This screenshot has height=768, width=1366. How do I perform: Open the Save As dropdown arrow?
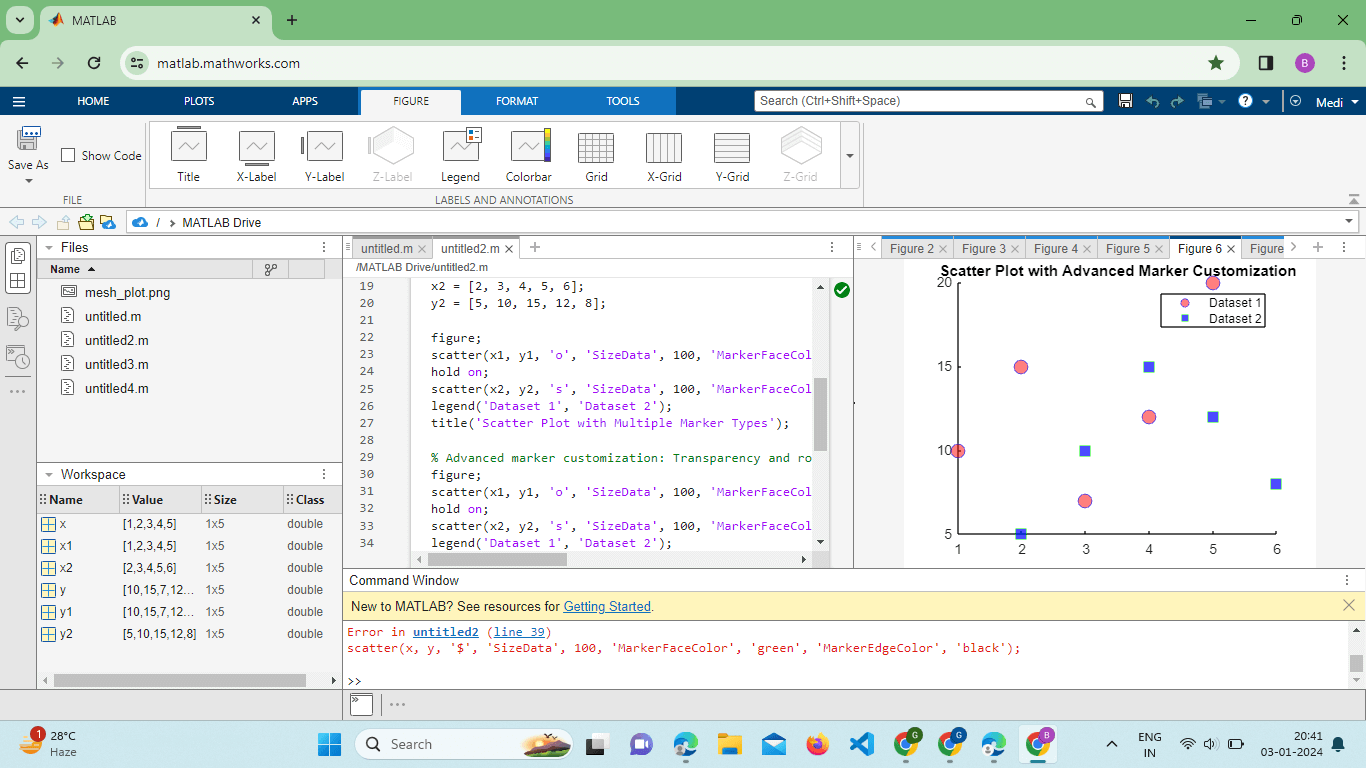click(28, 181)
